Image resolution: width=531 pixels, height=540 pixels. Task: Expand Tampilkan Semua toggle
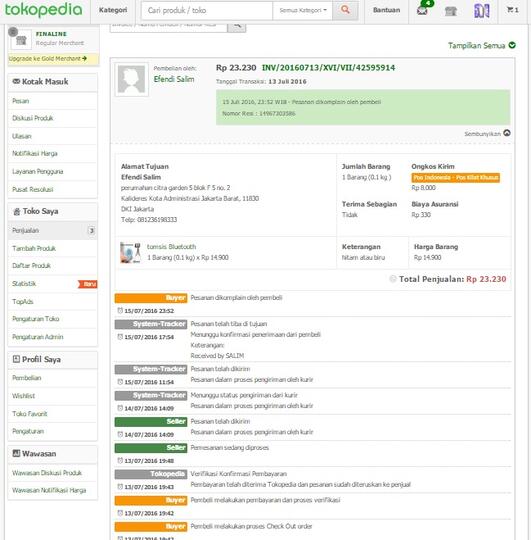482,45
